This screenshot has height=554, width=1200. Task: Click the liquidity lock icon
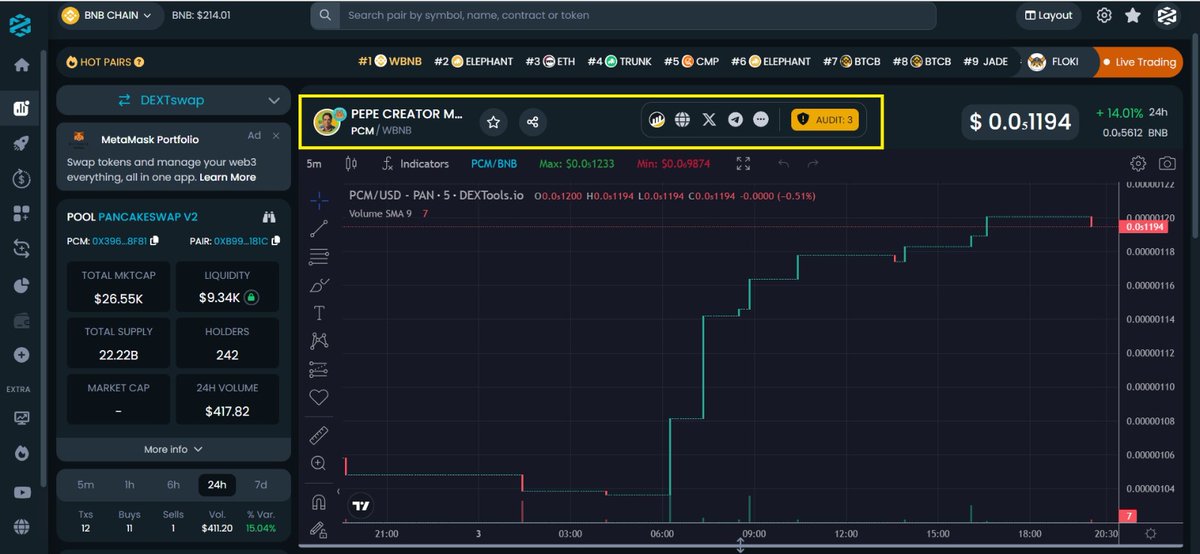click(252, 297)
